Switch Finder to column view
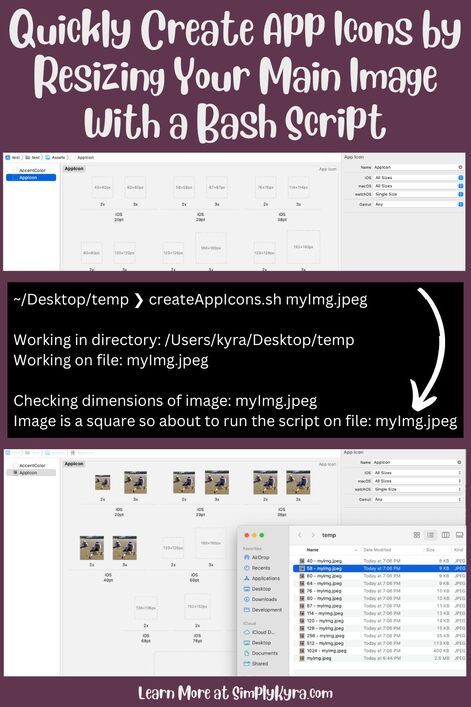This screenshot has height=707, width=471. pos(446,535)
